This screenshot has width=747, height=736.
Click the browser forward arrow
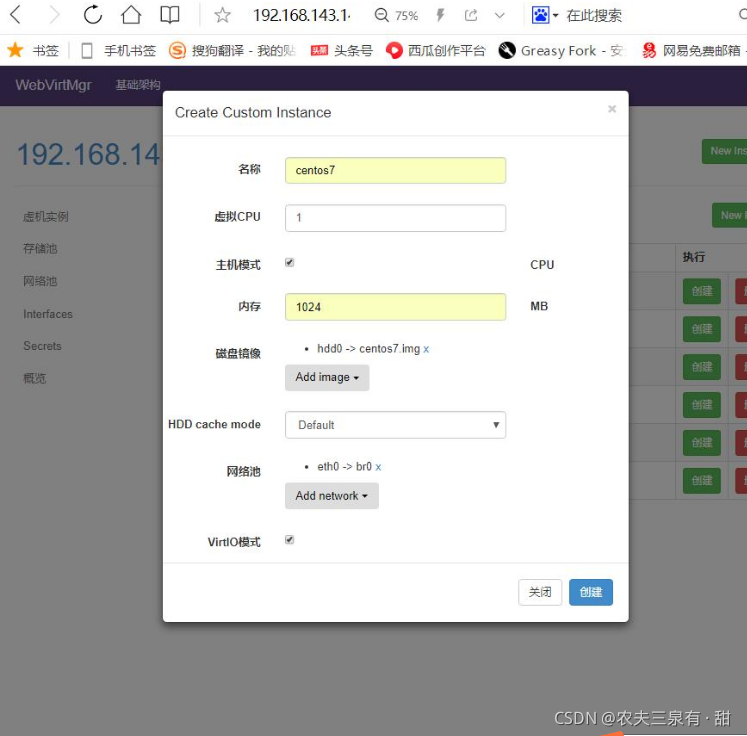pos(54,15)
